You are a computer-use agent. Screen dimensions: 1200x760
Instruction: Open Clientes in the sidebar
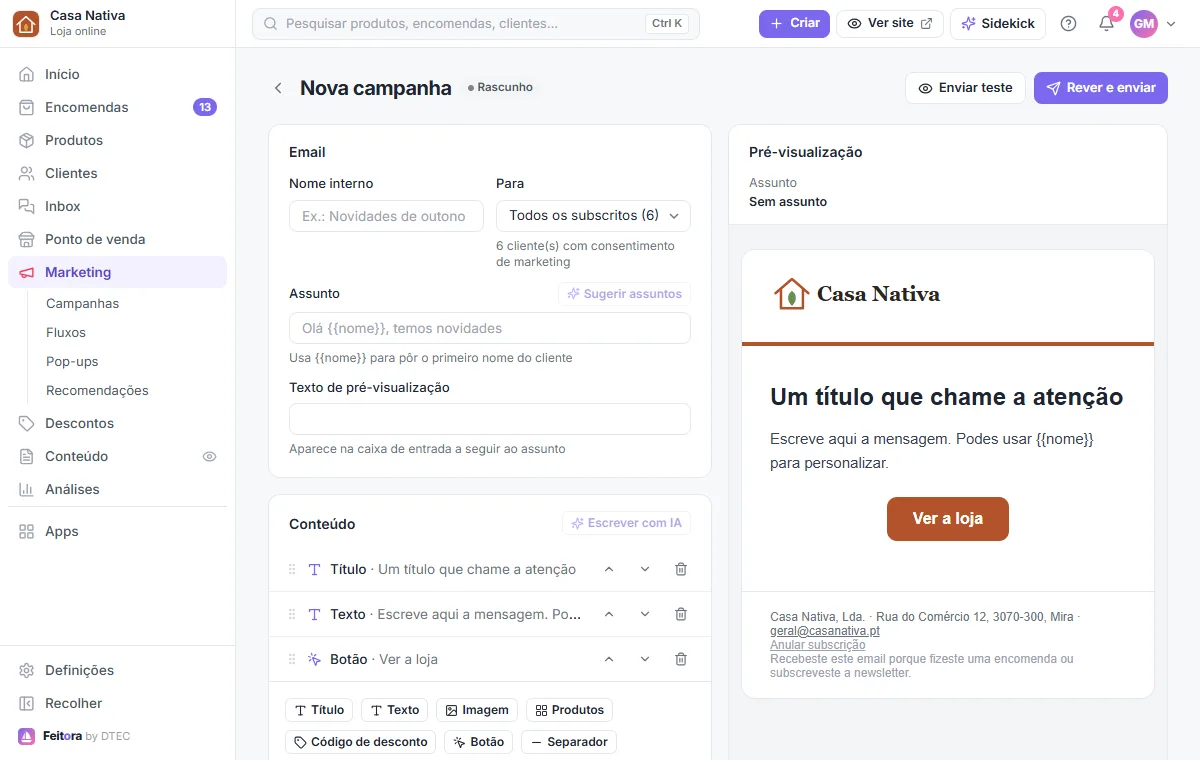point(118,173)
